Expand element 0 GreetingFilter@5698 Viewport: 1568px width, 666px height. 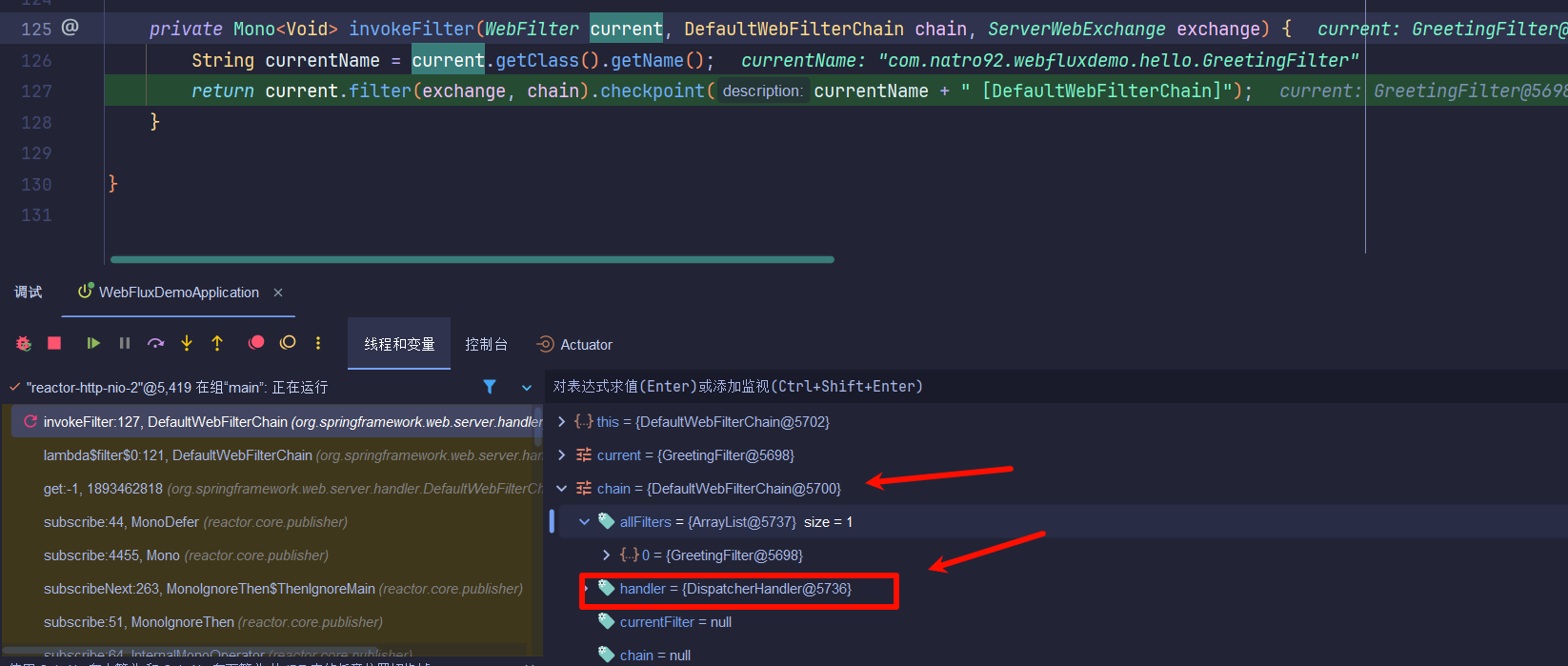point(607,555)
